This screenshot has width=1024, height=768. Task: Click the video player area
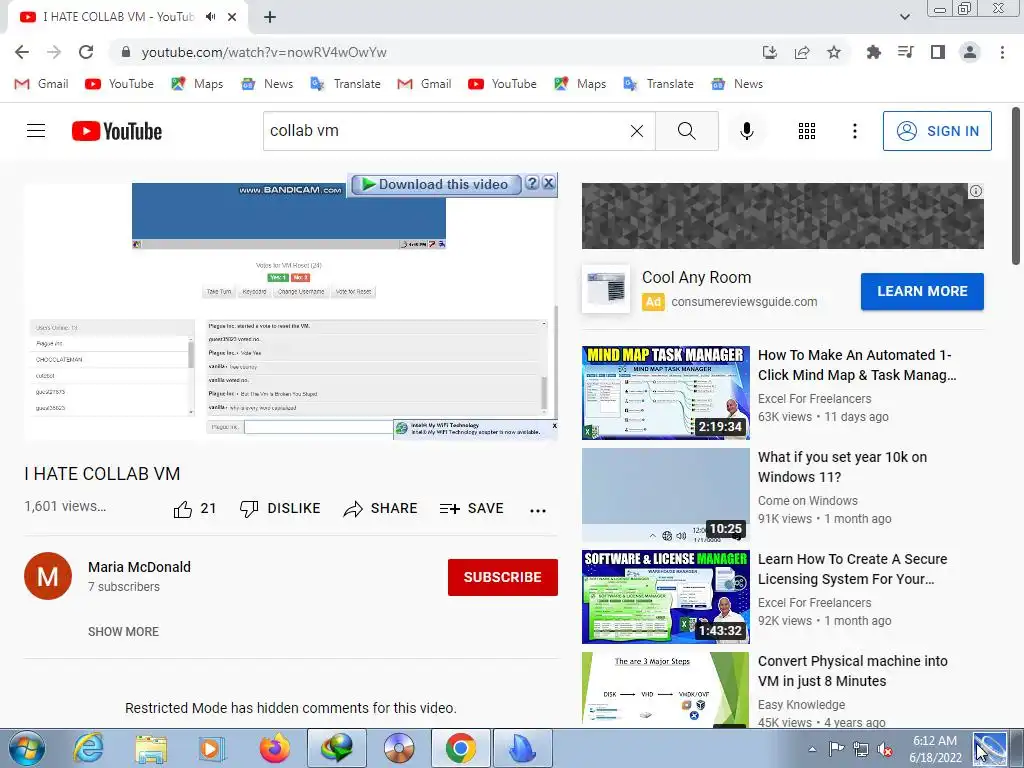(291, 313)
